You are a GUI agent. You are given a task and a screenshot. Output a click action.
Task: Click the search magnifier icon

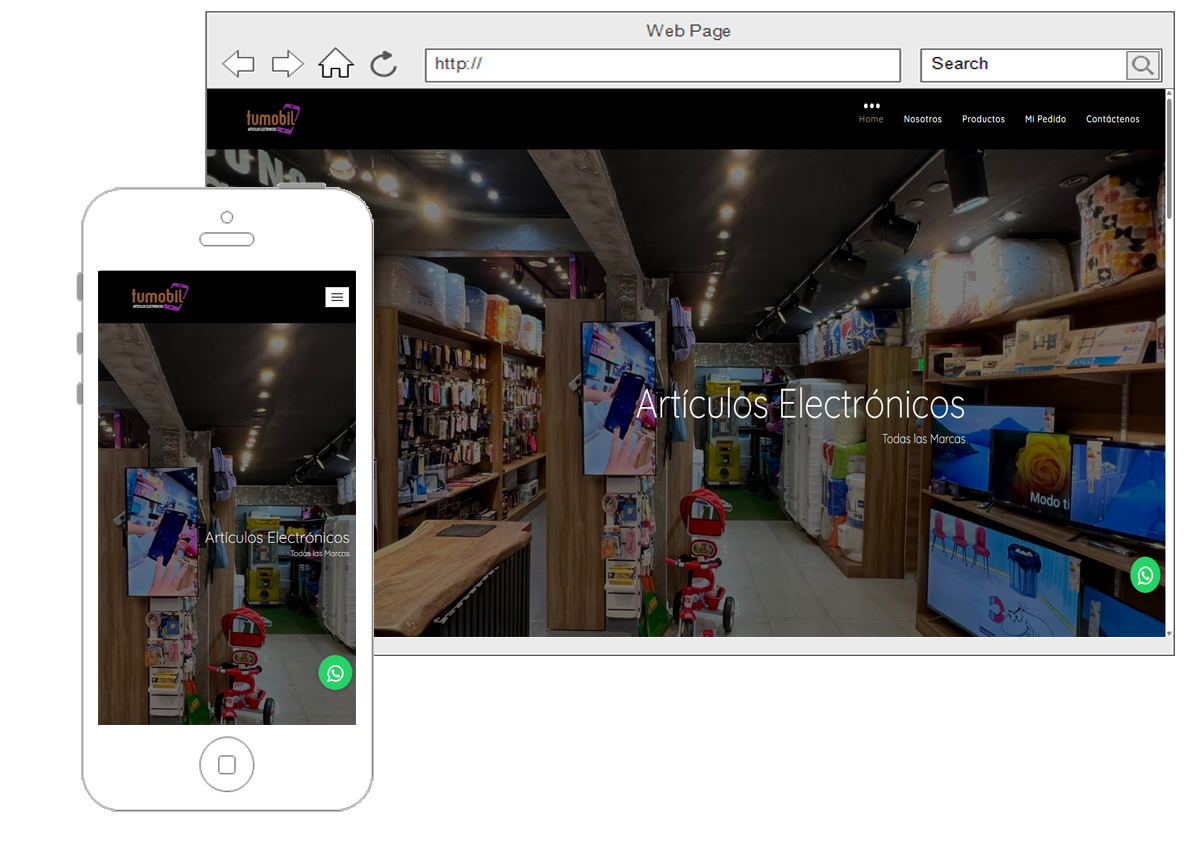(x=1142, y=66)
